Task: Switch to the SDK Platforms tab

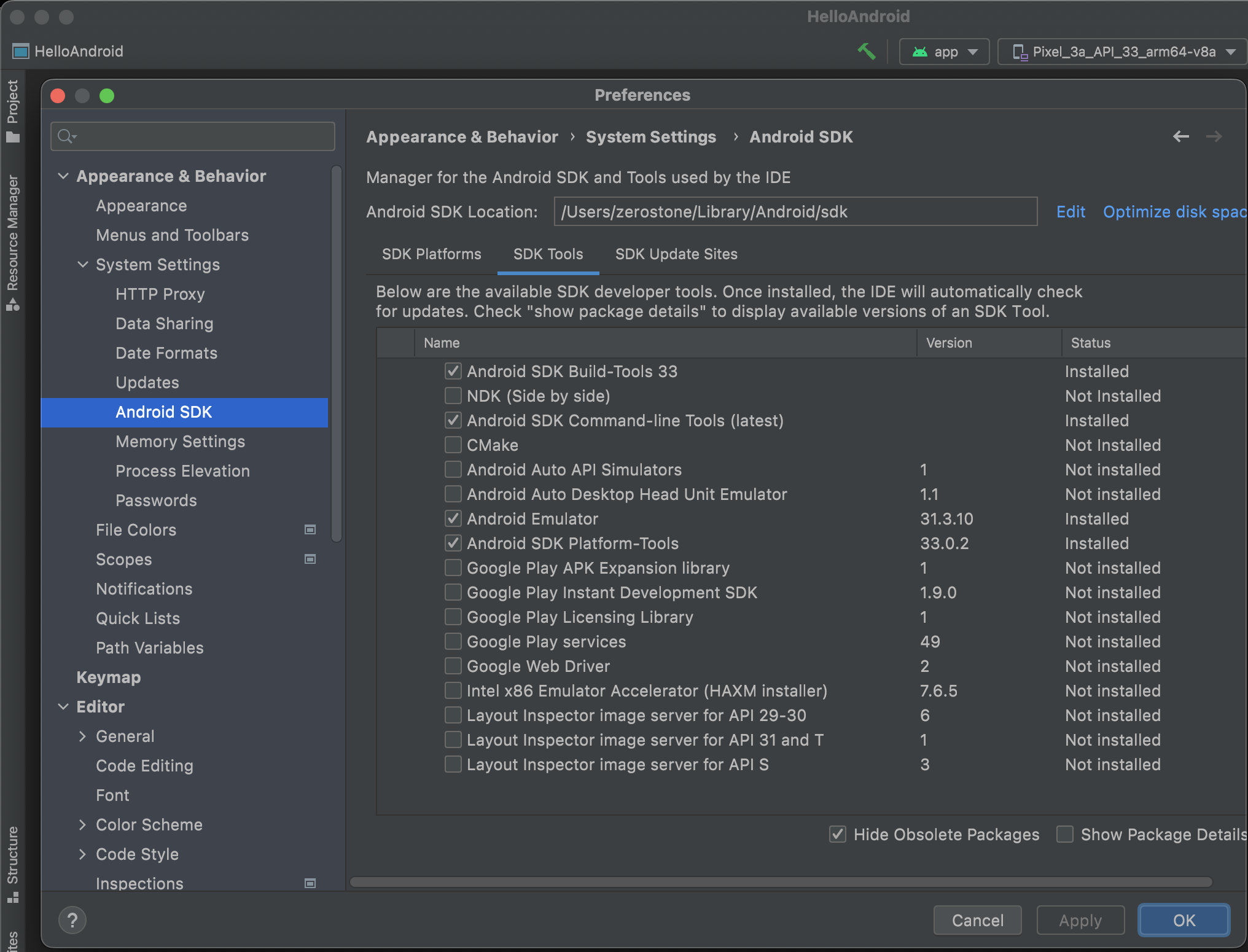Action: [431, 254]
